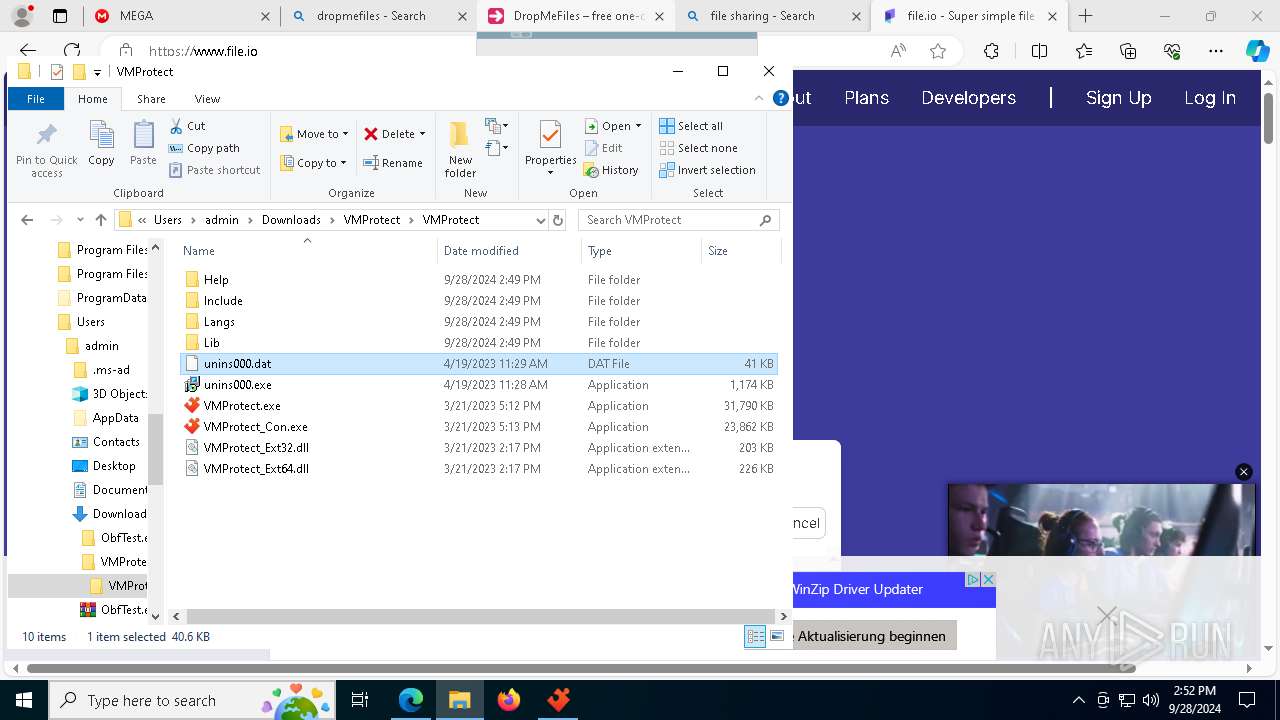This screenshot has width=1280, height=720.
Task: Click Sign Up on file.io
Action: pyautogui.click(x=1118, y=98)
